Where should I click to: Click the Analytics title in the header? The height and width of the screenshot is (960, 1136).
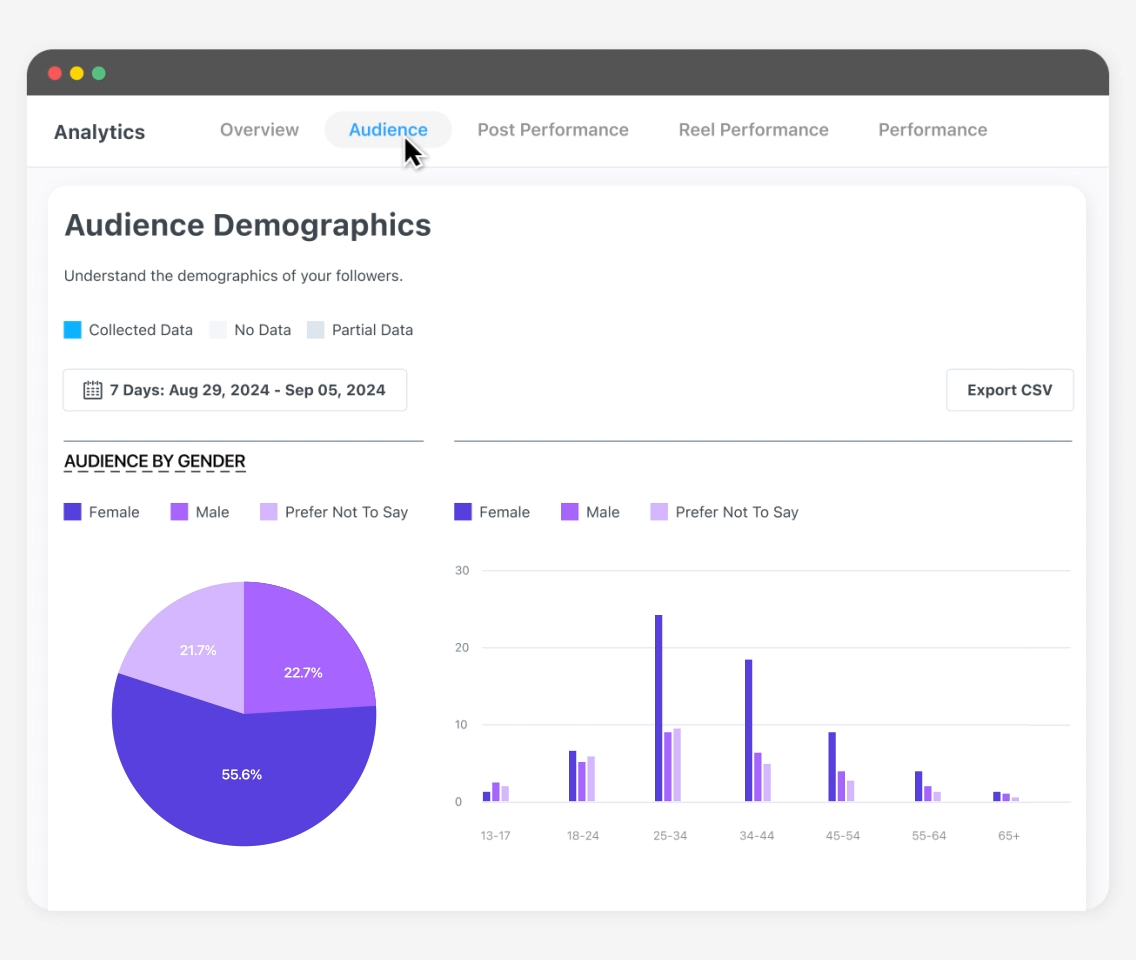coord(99,132)
